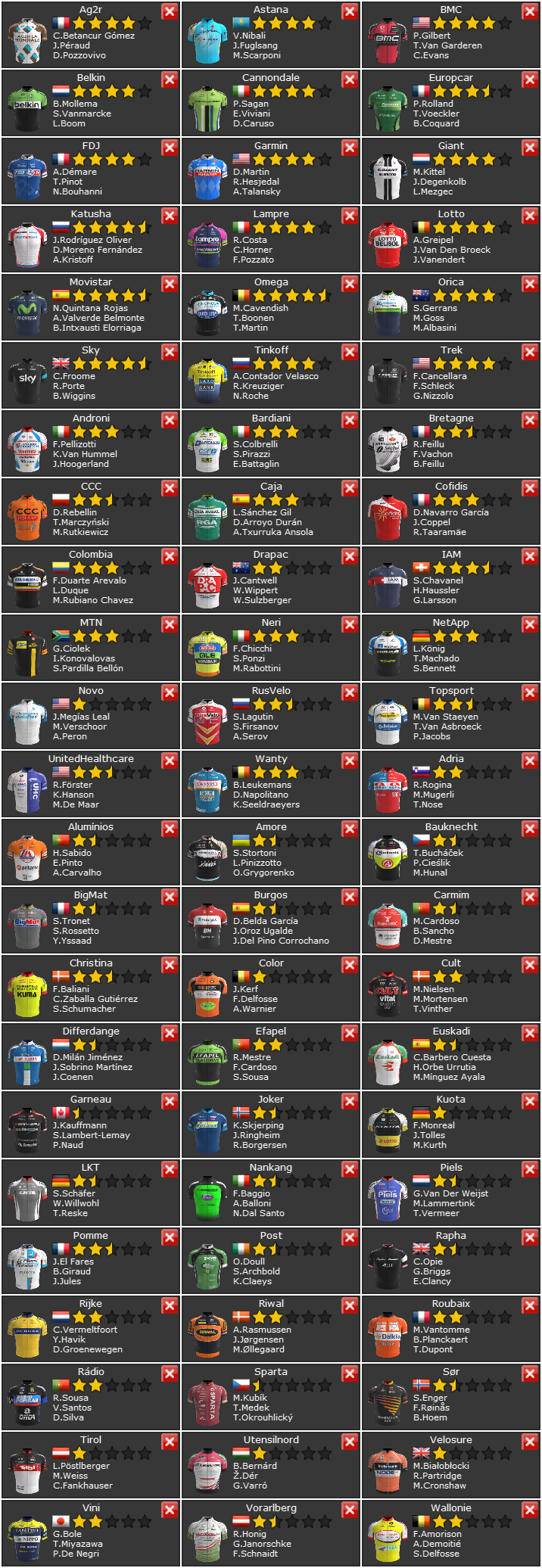
Task: Remove the Movistar team with red X
Action: [170, 284]
